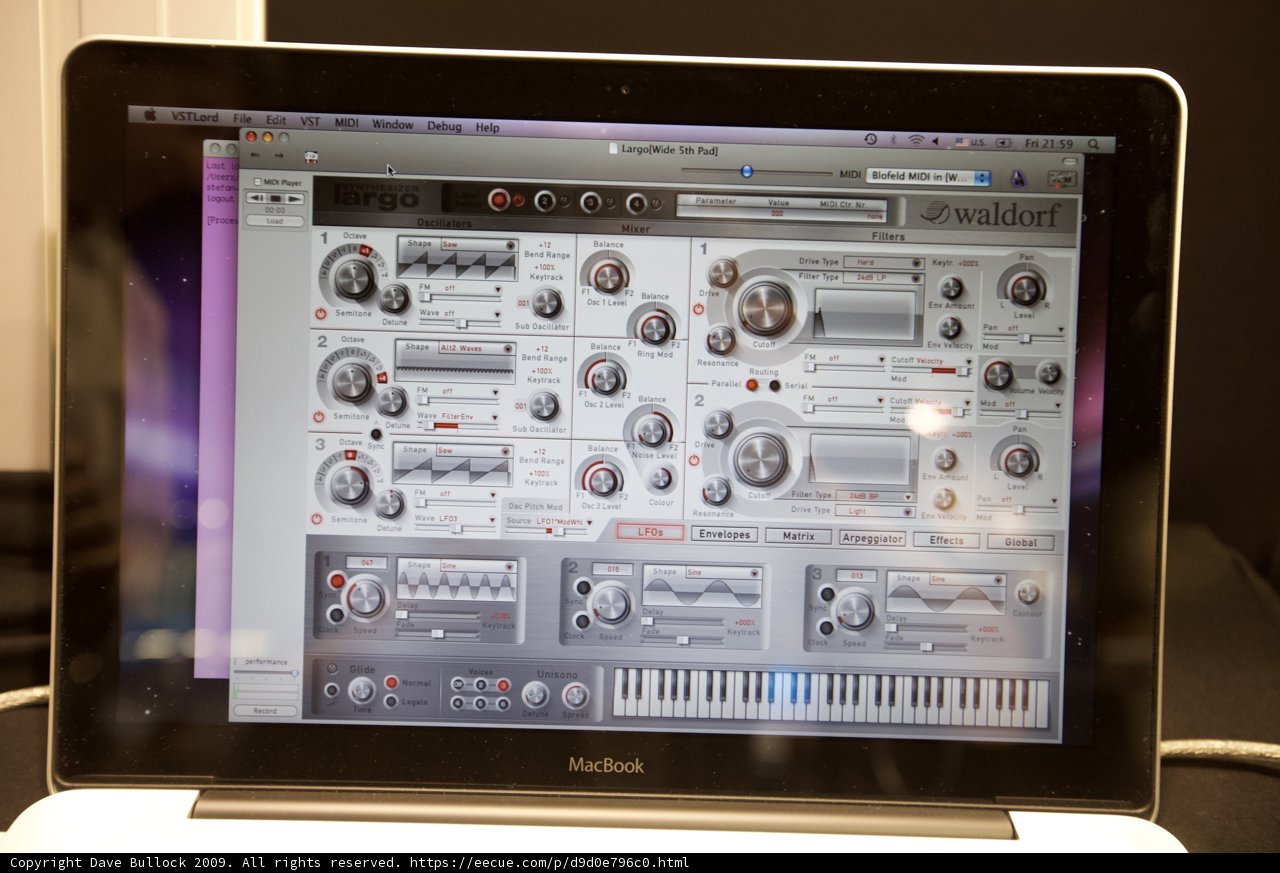
Task: Open the Apple menu
Action: [x=151, y=115]
